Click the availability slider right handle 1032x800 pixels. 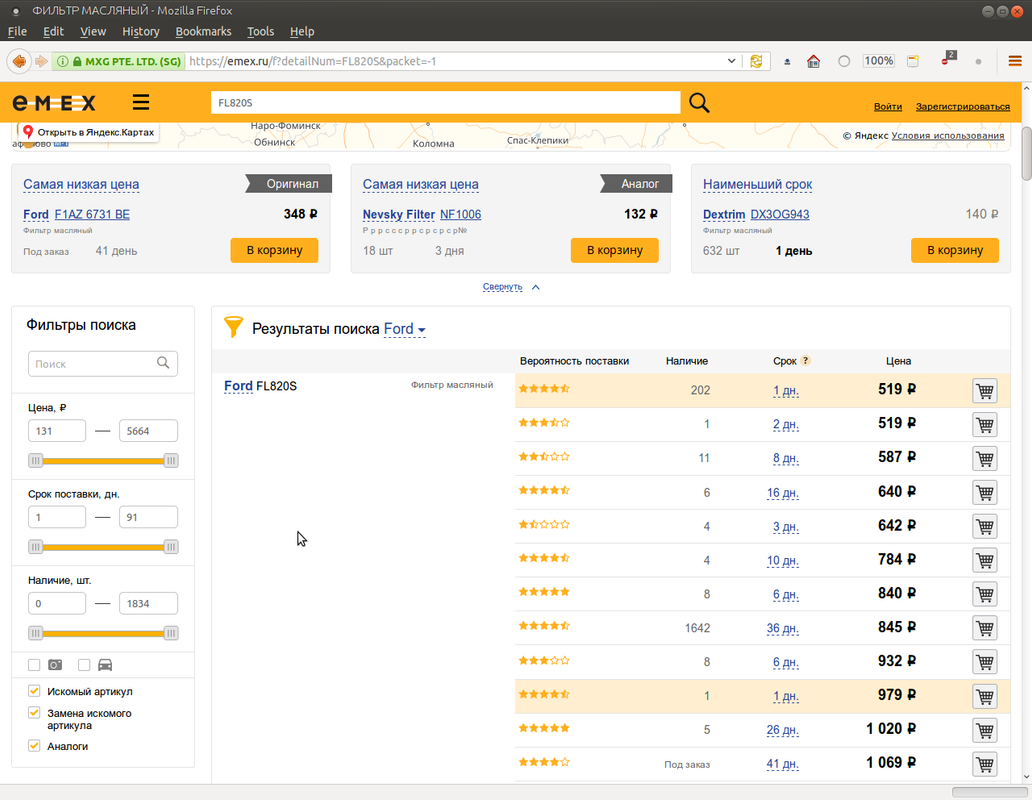pos(171,633)
